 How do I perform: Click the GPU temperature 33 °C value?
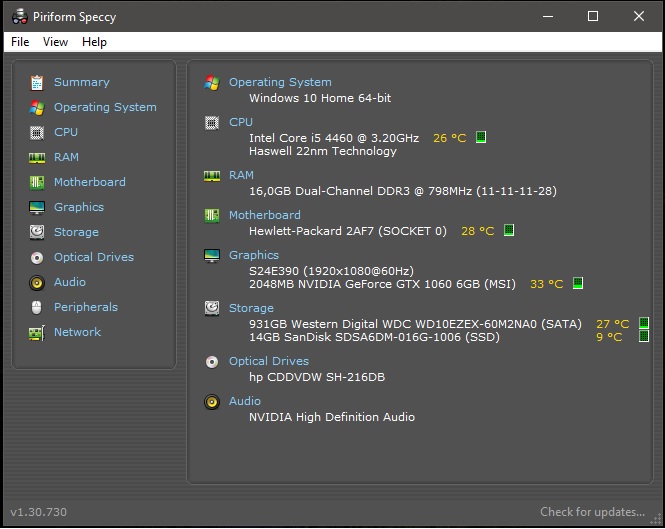547,284
